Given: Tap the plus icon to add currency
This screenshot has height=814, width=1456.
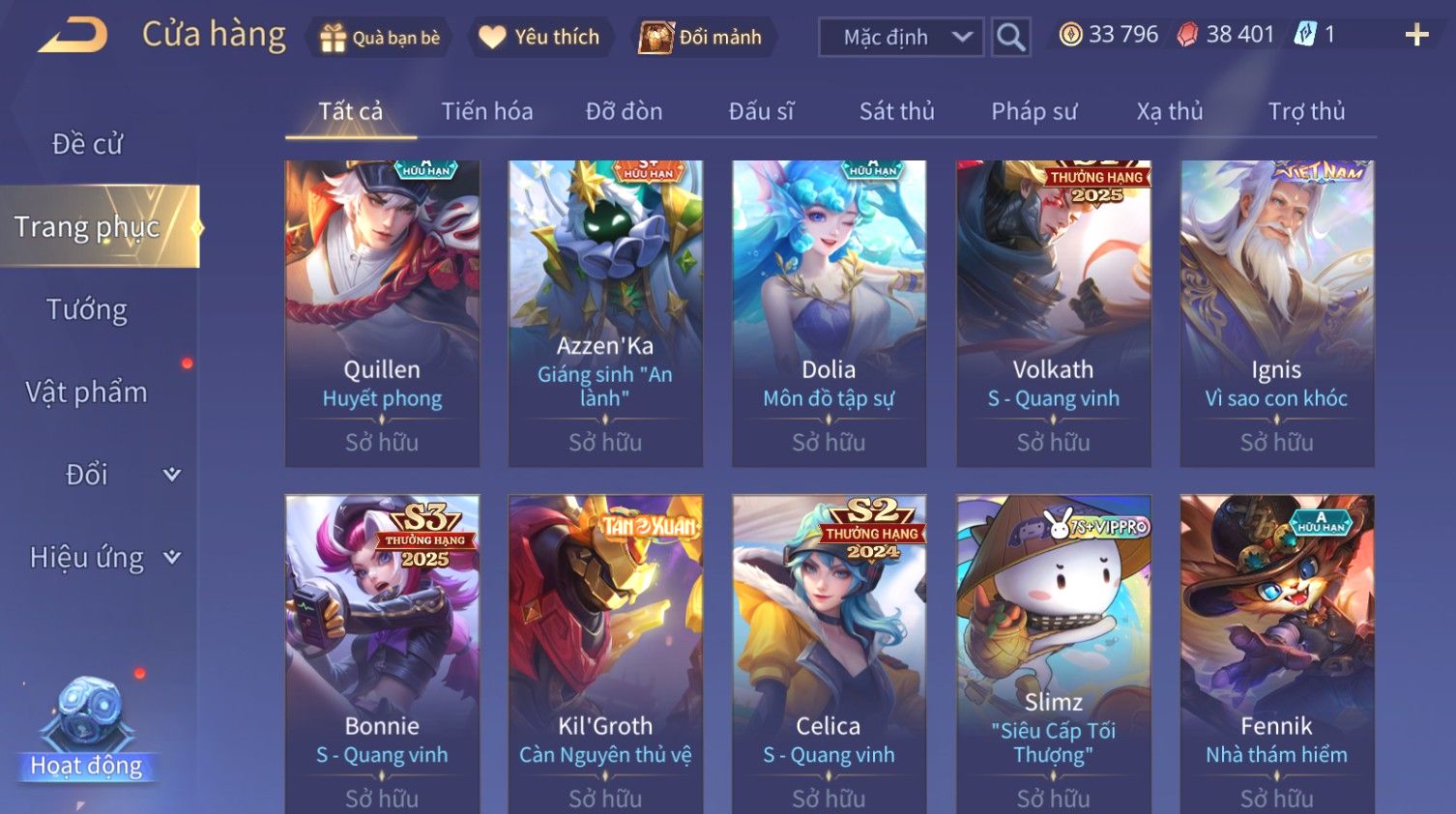Looking at the screenshot, I should click(x=1416, y=36).
